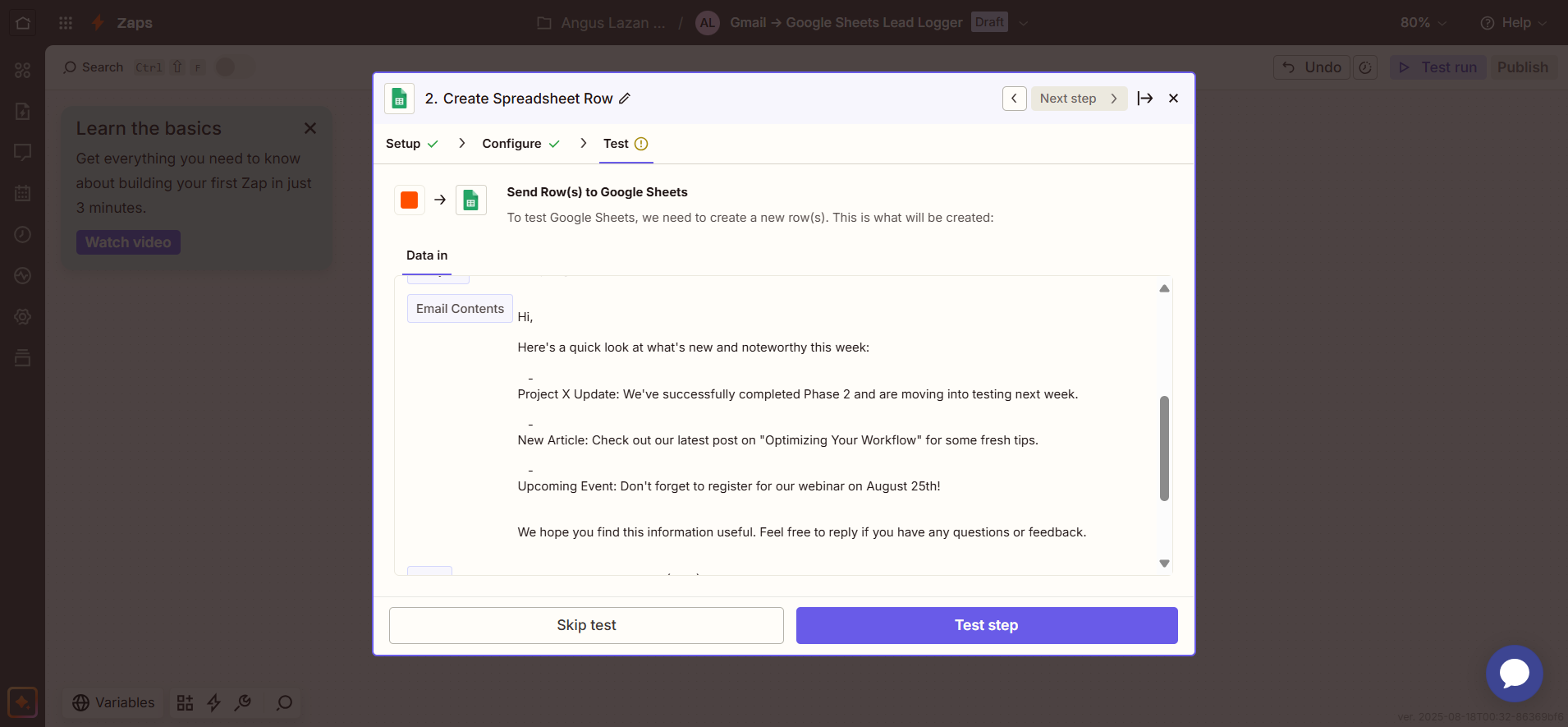This screenshot has width=1568, height=727.
Task: Click the Next step button
Action: tap(1079, 99)
